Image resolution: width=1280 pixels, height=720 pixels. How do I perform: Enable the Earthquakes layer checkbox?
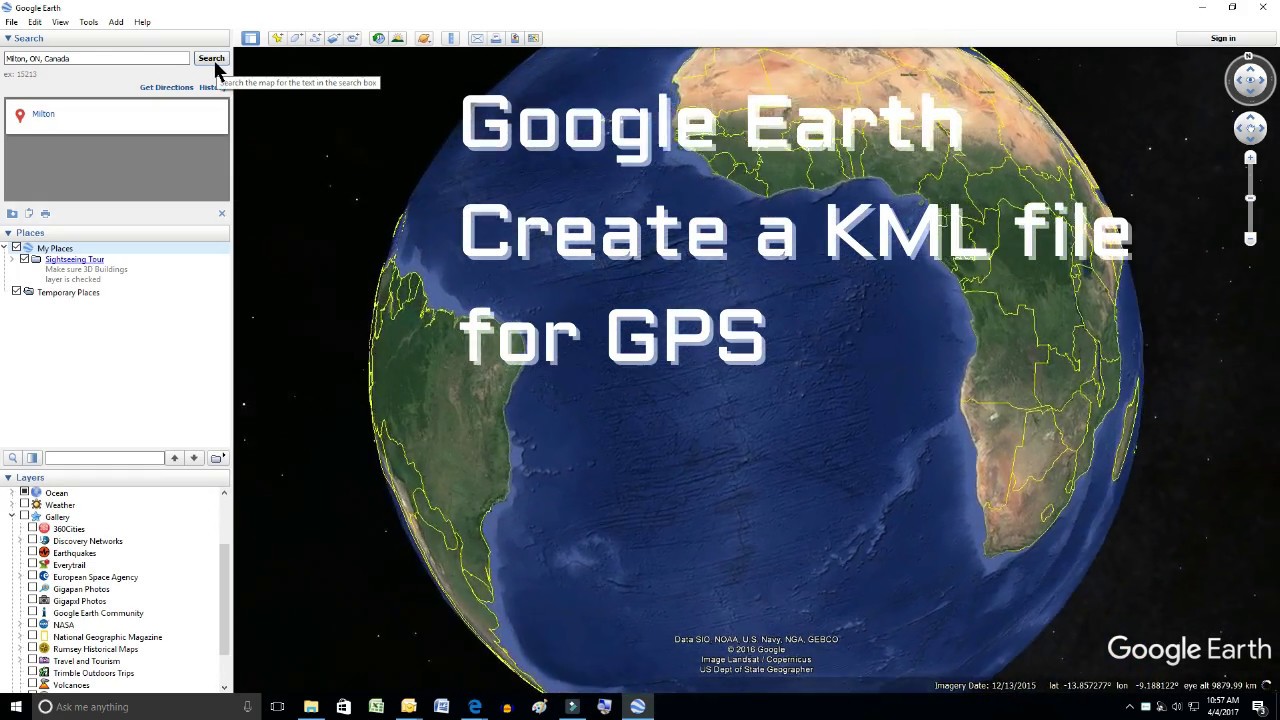[32, 553]
